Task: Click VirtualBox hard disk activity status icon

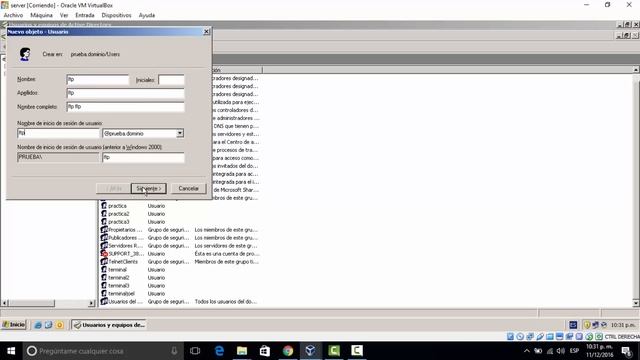Action: [x=510, y=337]
